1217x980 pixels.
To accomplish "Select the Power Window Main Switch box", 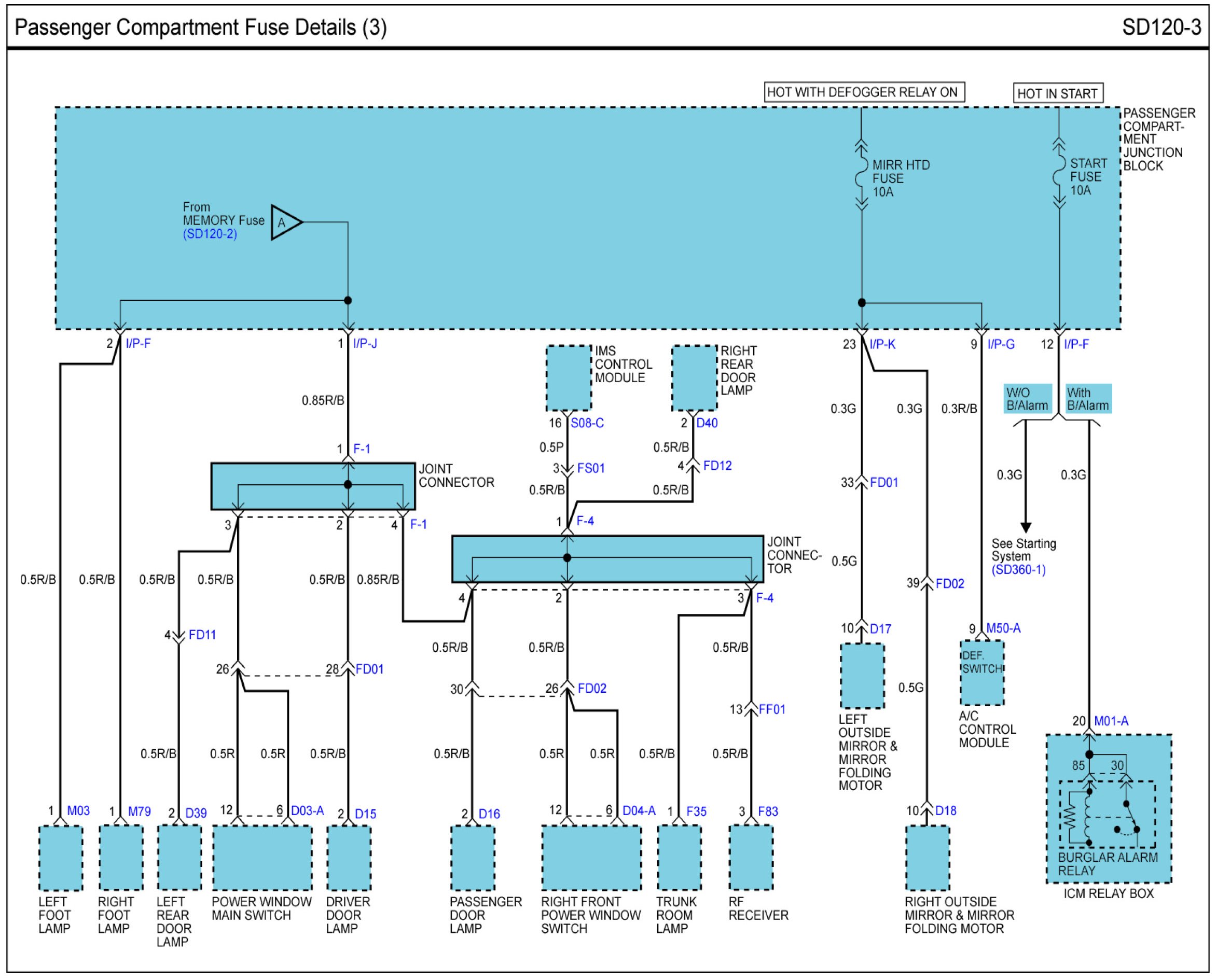I will coord(262,858).
